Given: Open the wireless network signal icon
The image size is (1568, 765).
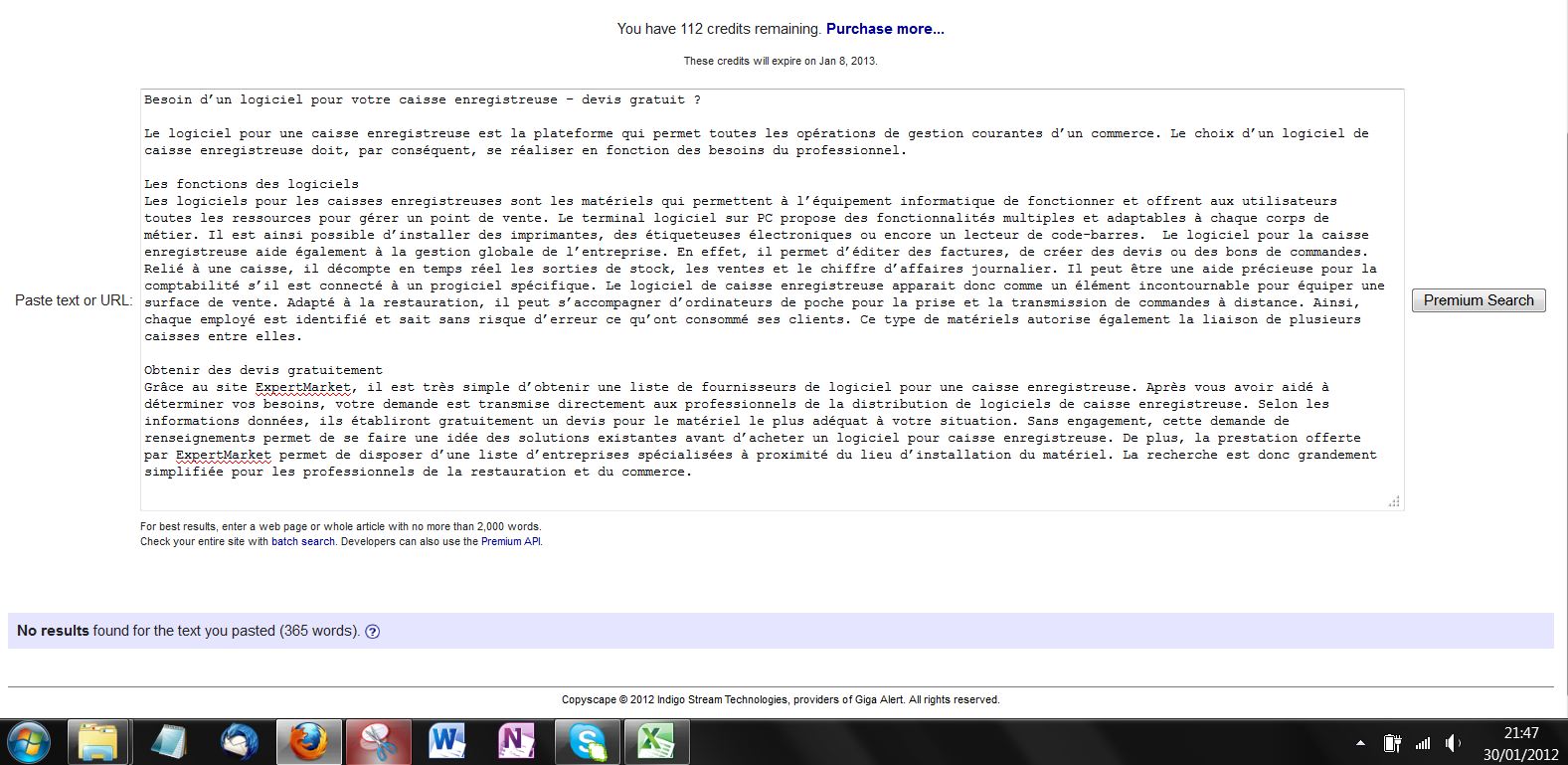Looking at the screenshot, I should [1423, 743].
